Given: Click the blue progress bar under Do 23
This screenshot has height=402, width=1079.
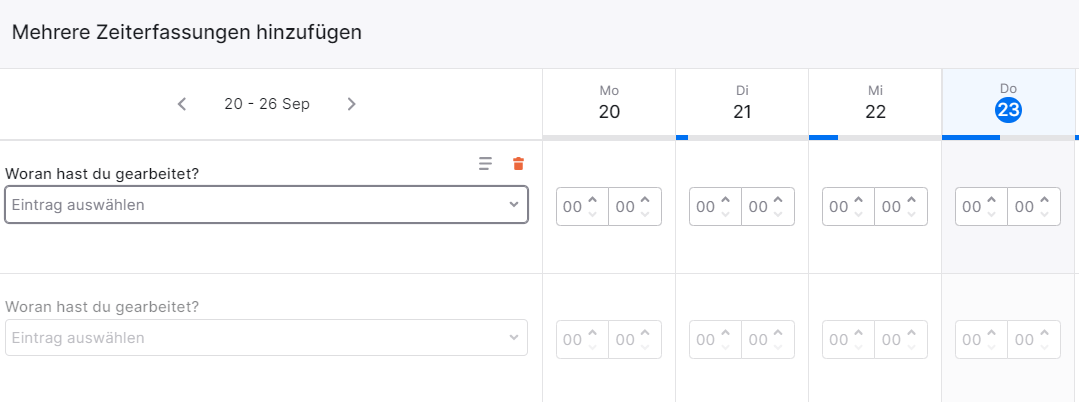Looking at the screenshot, I should tap(971, 138).
